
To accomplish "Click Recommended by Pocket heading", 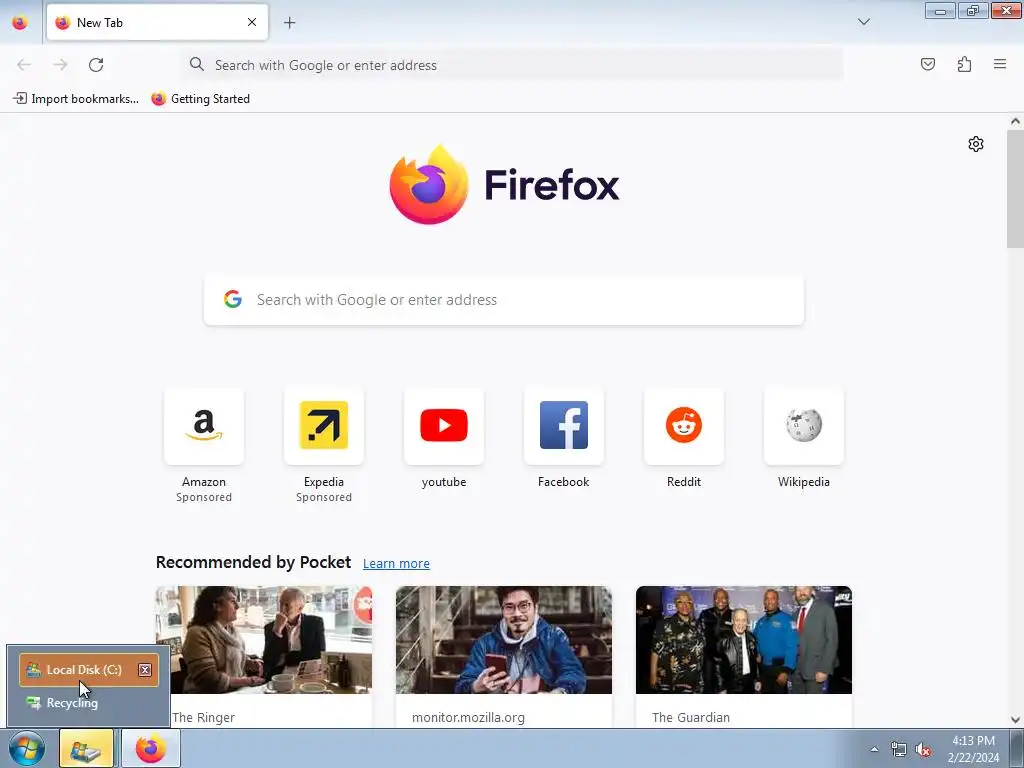I will point(253,562).
